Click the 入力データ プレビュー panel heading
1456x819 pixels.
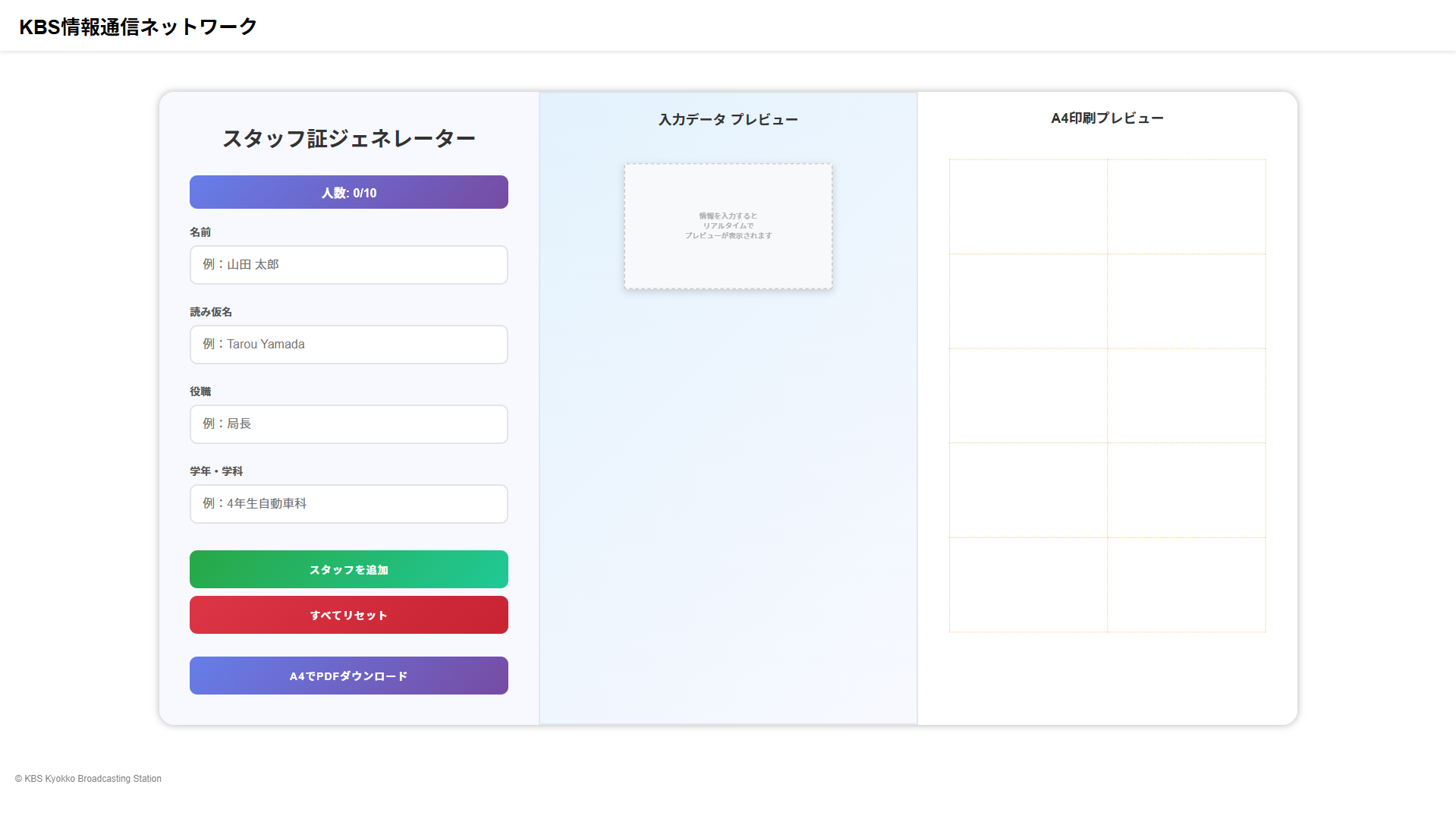(x=728, y=119)
